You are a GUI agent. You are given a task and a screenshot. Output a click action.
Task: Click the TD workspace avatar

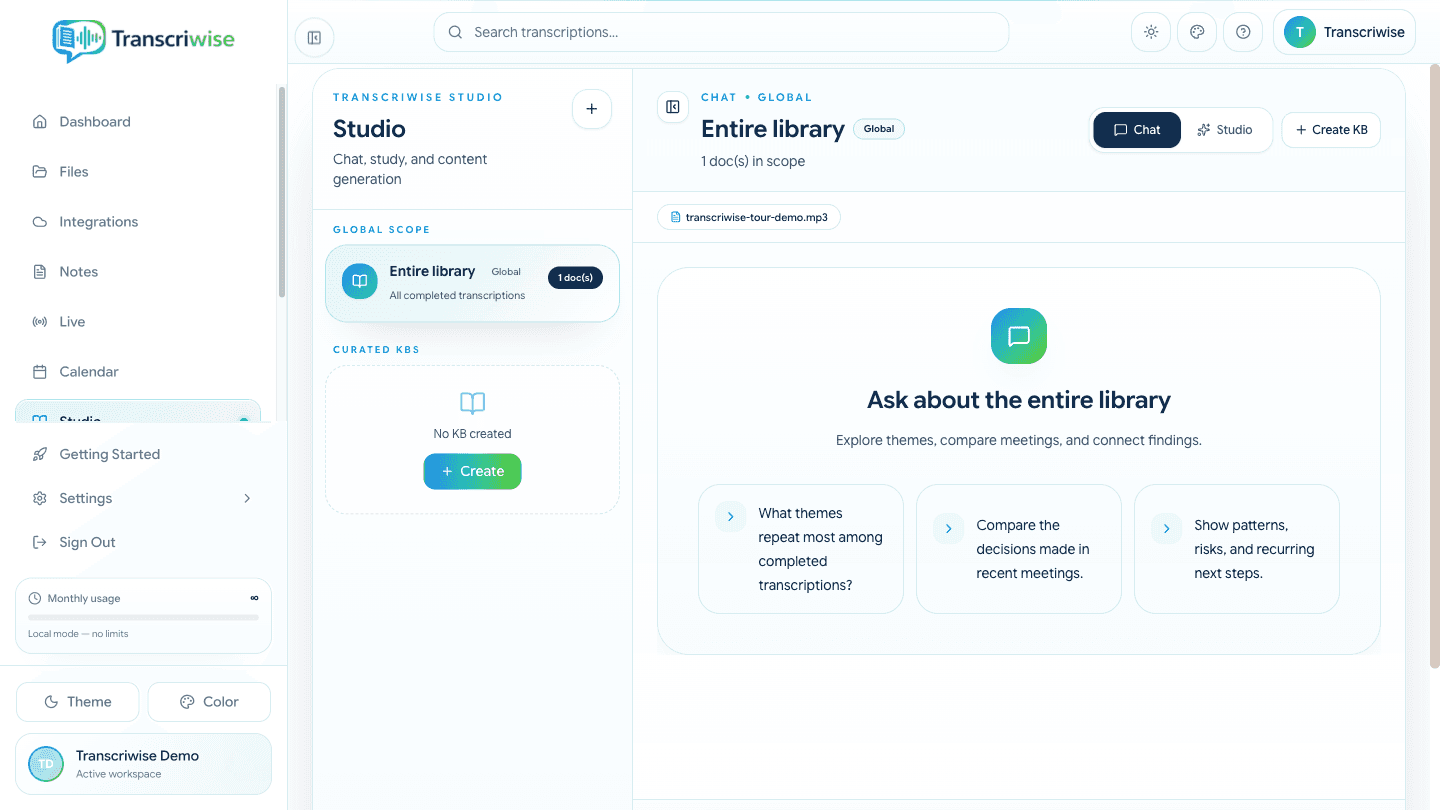pos(46,764)
